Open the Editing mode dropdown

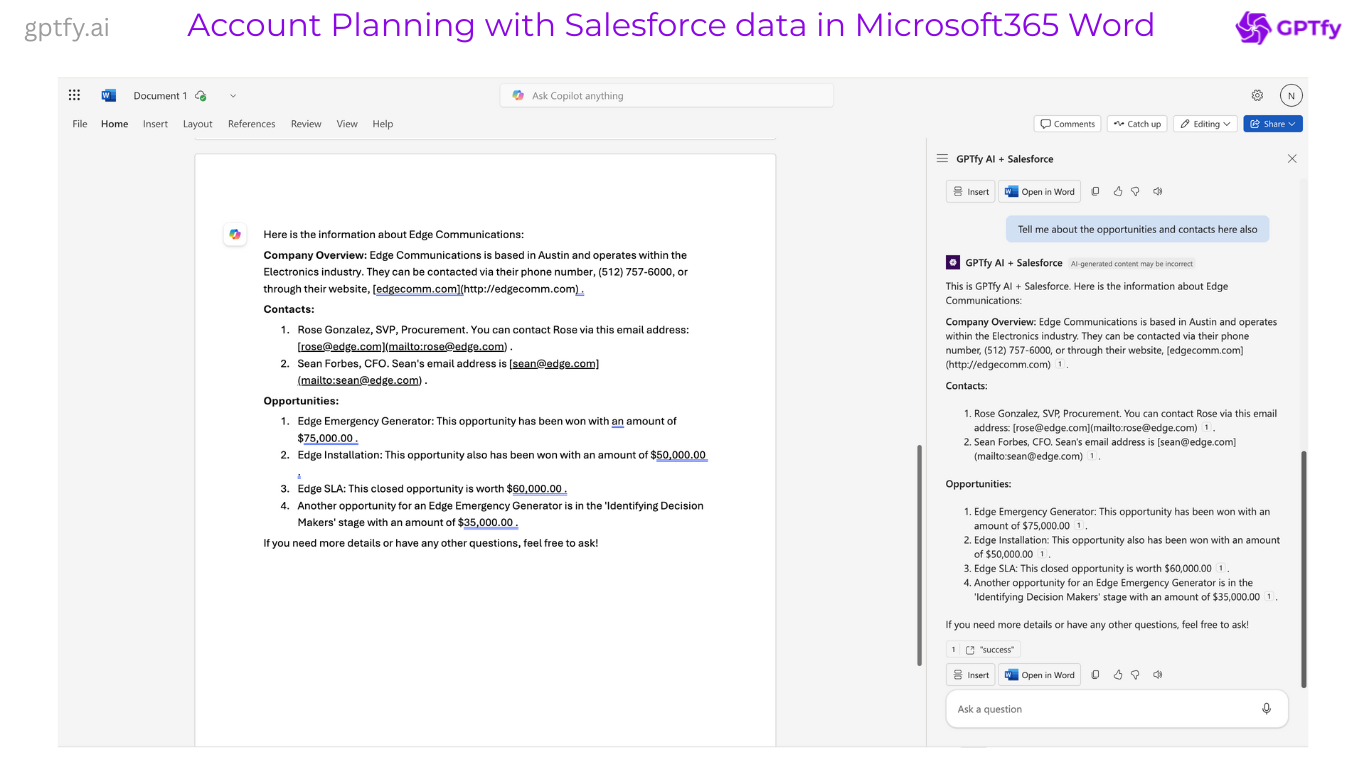[x=1205, y=124]
